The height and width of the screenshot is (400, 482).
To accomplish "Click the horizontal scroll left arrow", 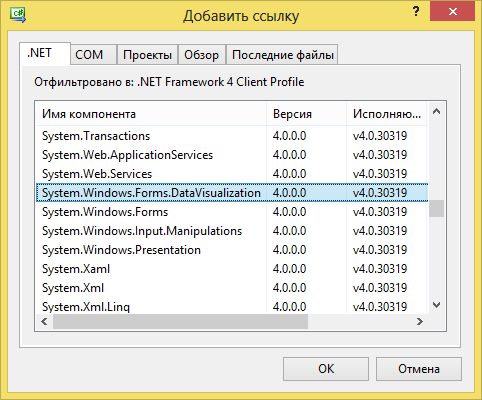I will click(x=44, y=322).
